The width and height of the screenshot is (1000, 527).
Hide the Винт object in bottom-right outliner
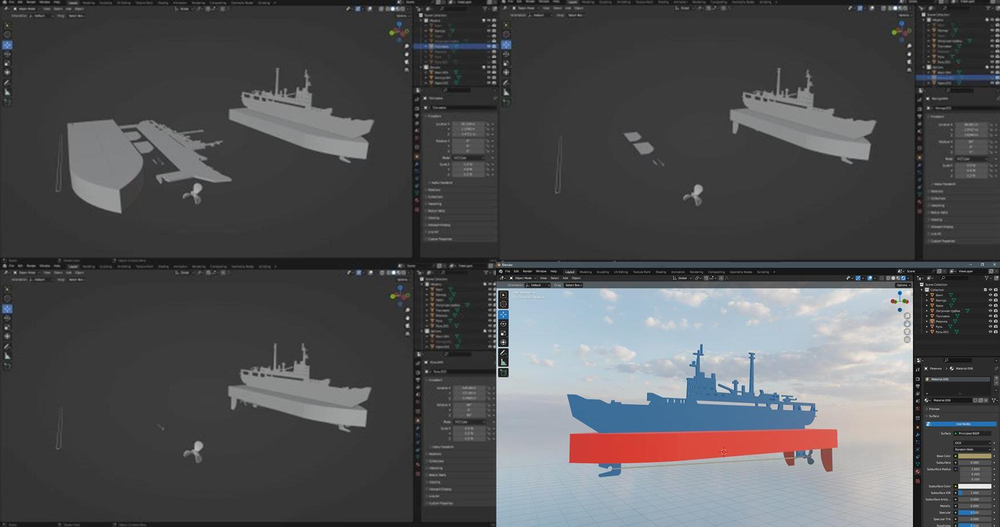coord(991,295)
